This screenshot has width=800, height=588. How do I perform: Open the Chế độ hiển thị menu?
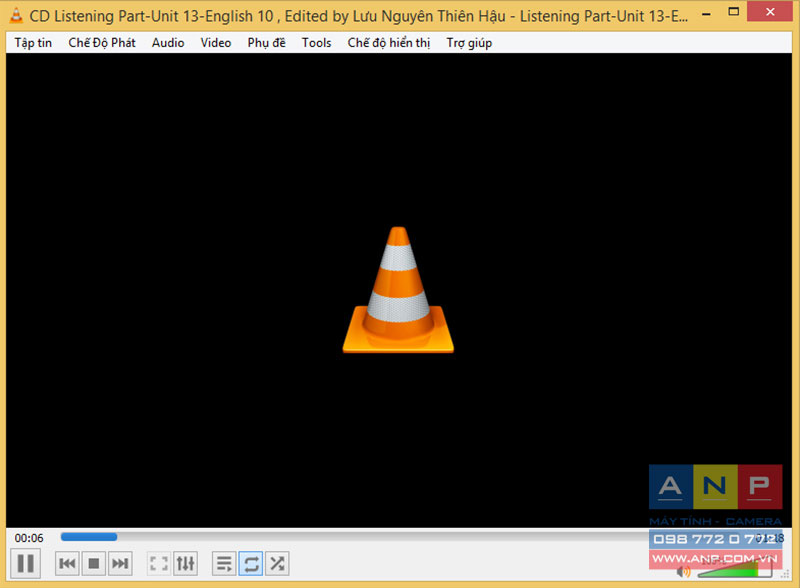[x=389, y=43]
